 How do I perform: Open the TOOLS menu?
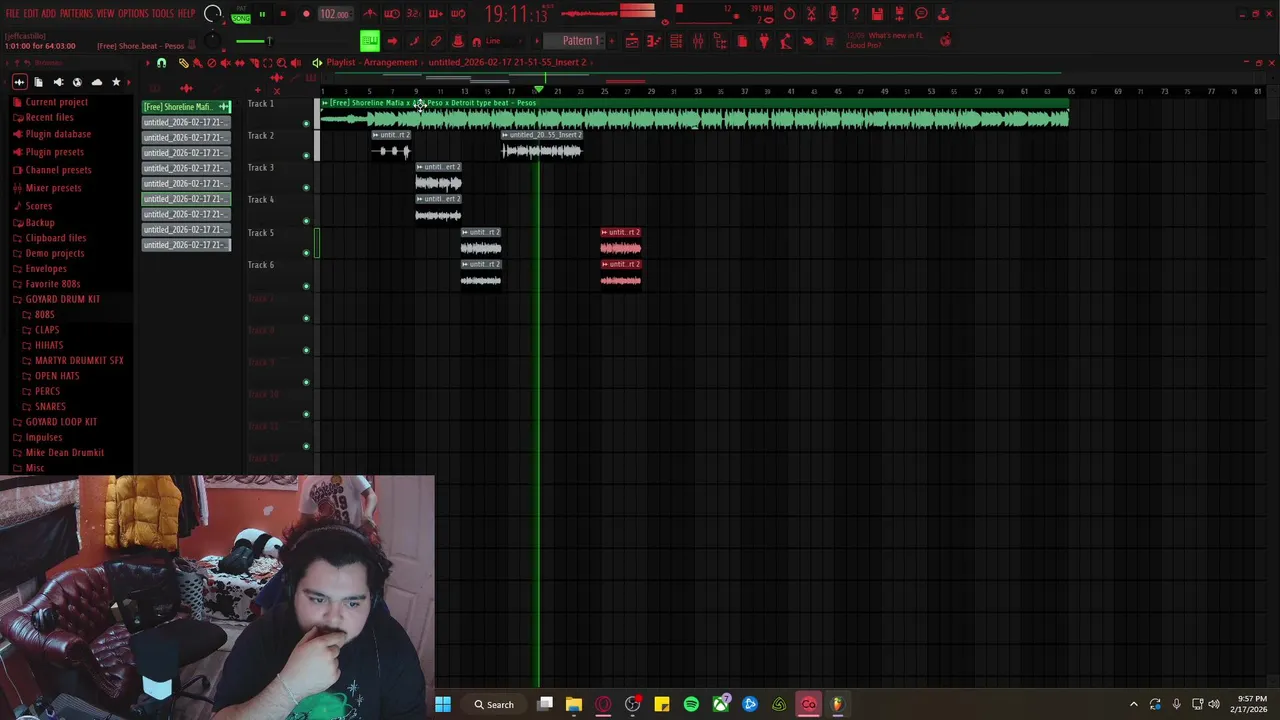(162, 14)
